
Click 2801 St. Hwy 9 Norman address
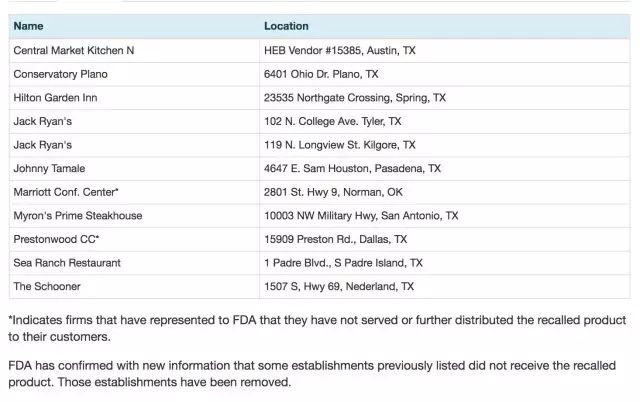point(333,192)
